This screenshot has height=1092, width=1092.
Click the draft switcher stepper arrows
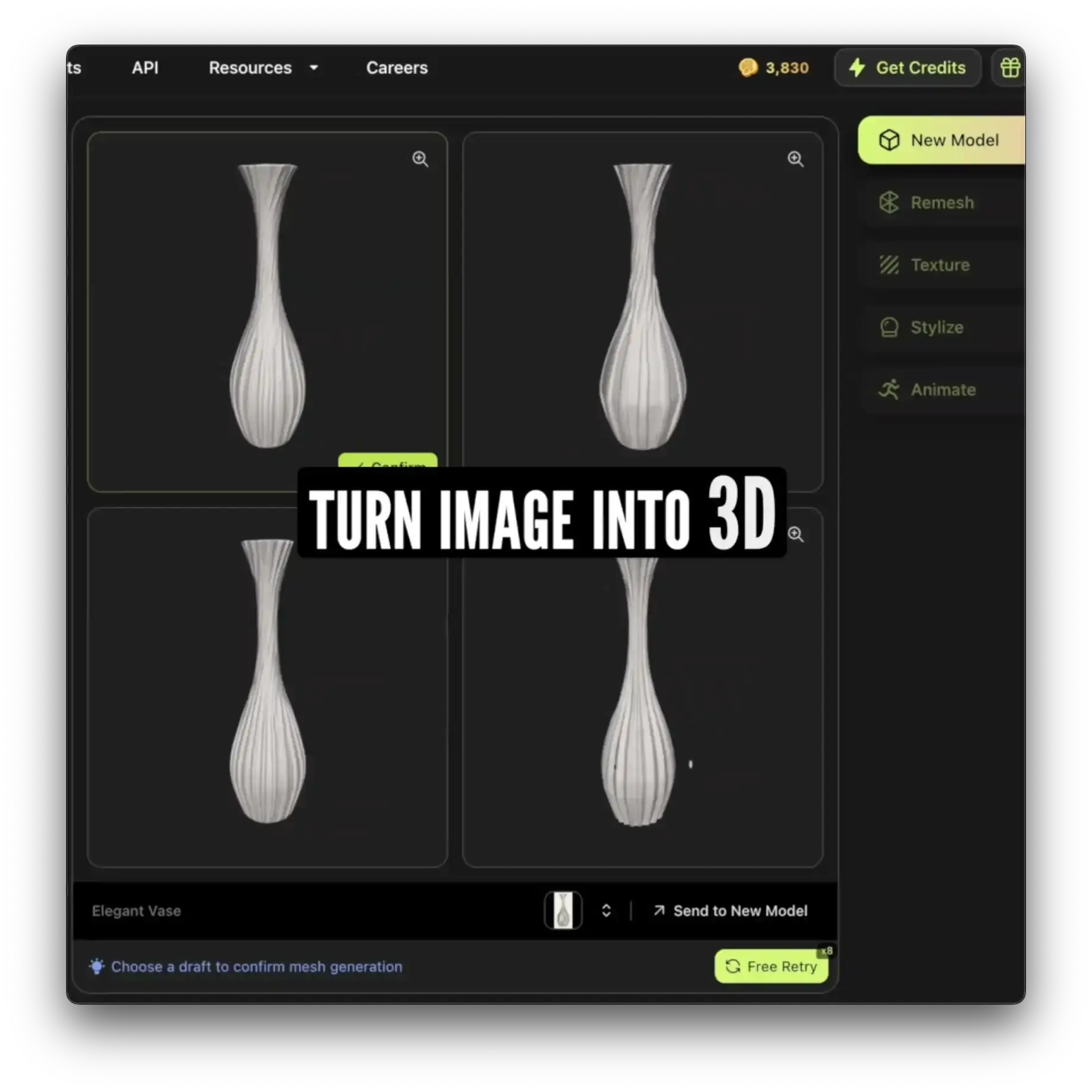(x=607, y=911)
